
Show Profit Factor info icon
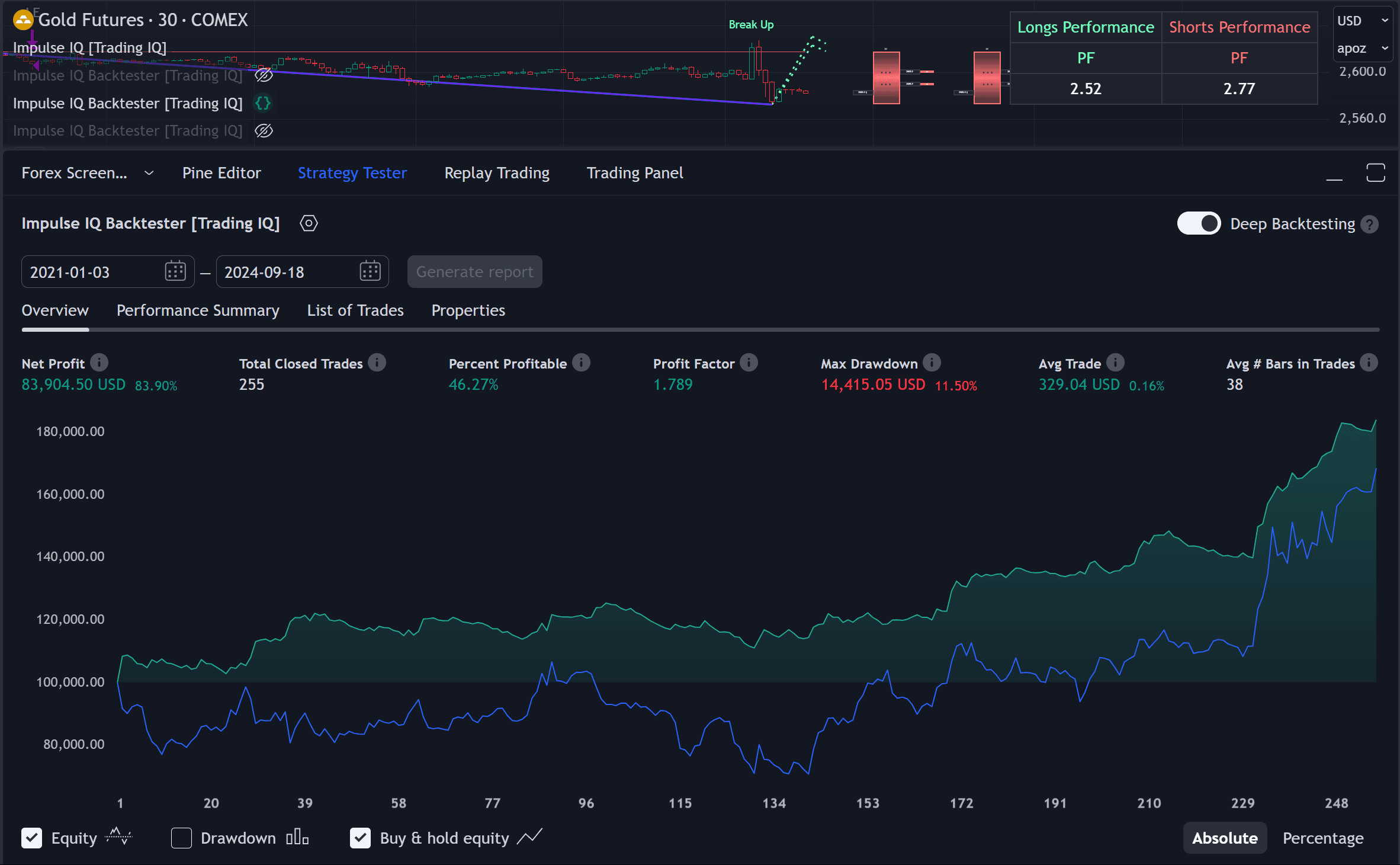tap(749, 363)
